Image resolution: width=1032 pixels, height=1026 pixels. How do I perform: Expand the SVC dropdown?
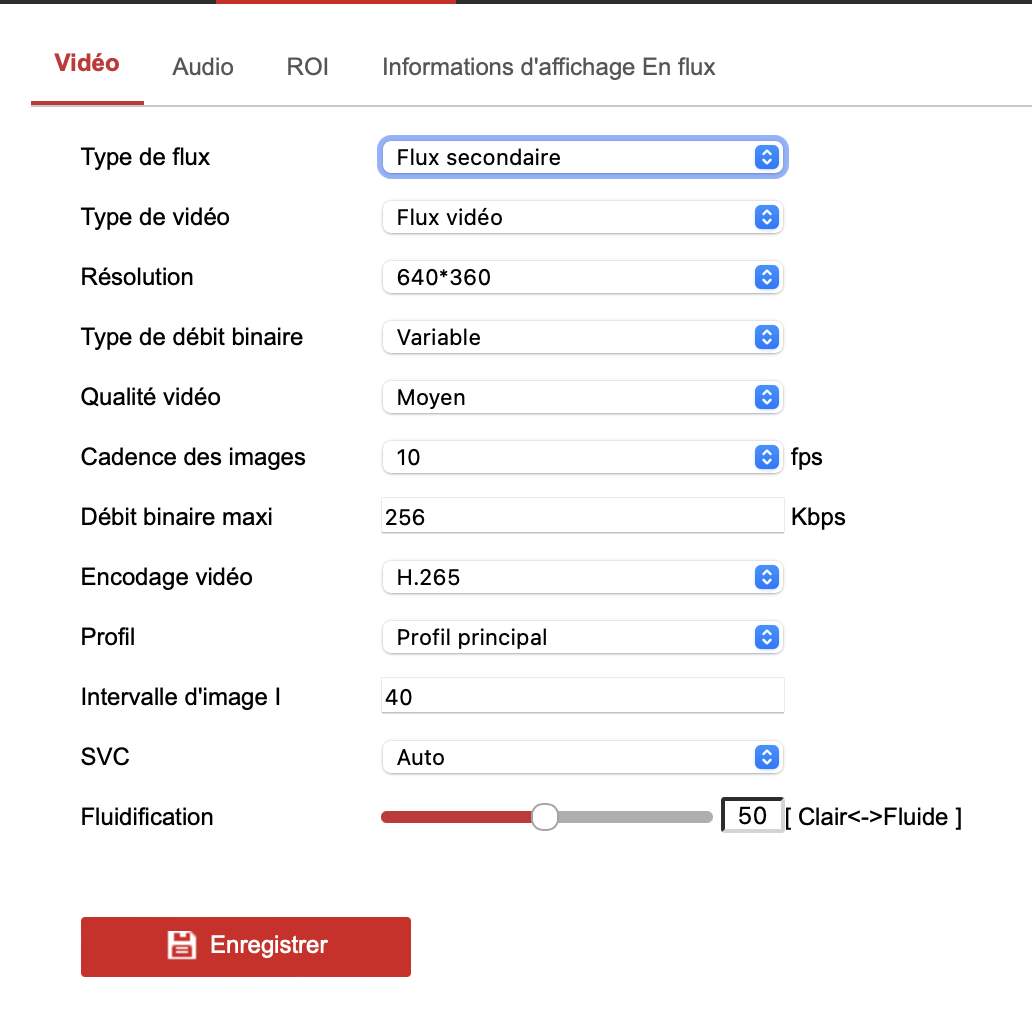pos(582,757)
